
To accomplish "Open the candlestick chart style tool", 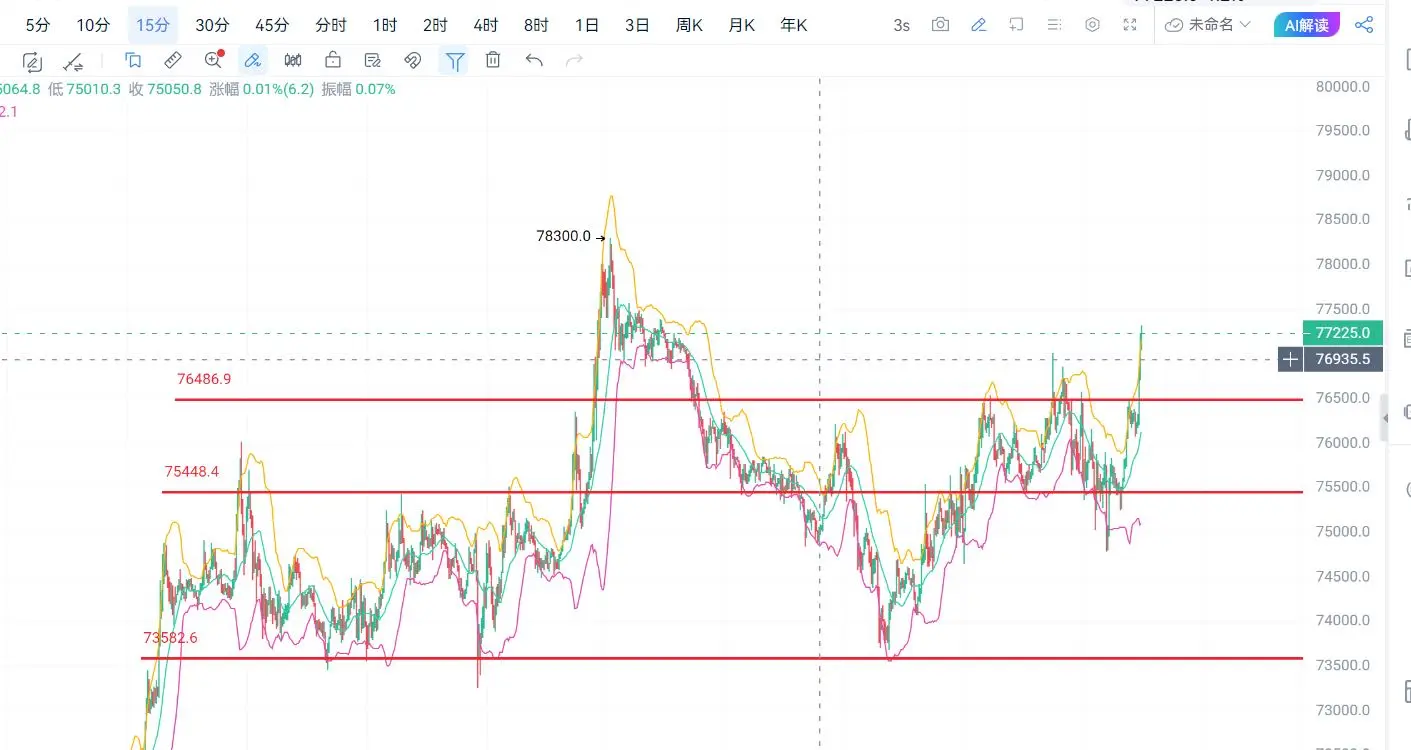I will click(293, 61).
